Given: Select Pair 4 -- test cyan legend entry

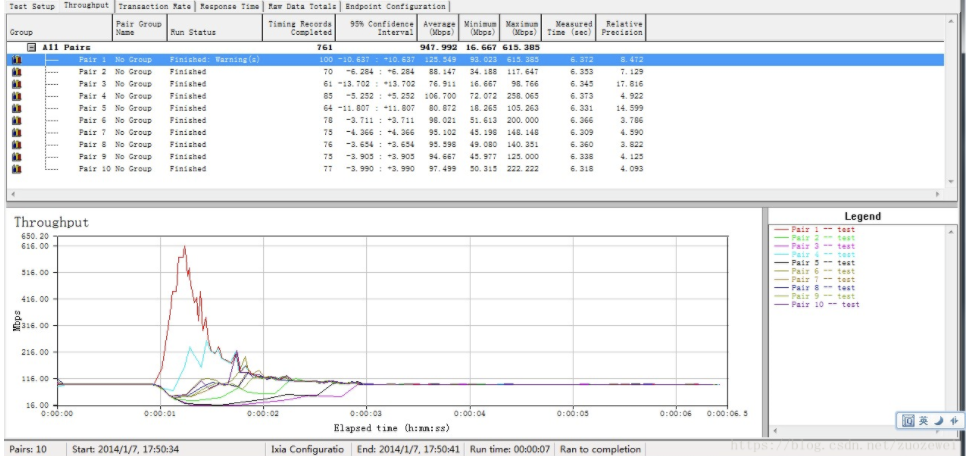Looking at the screenshot, I should (x=814, y=254).
